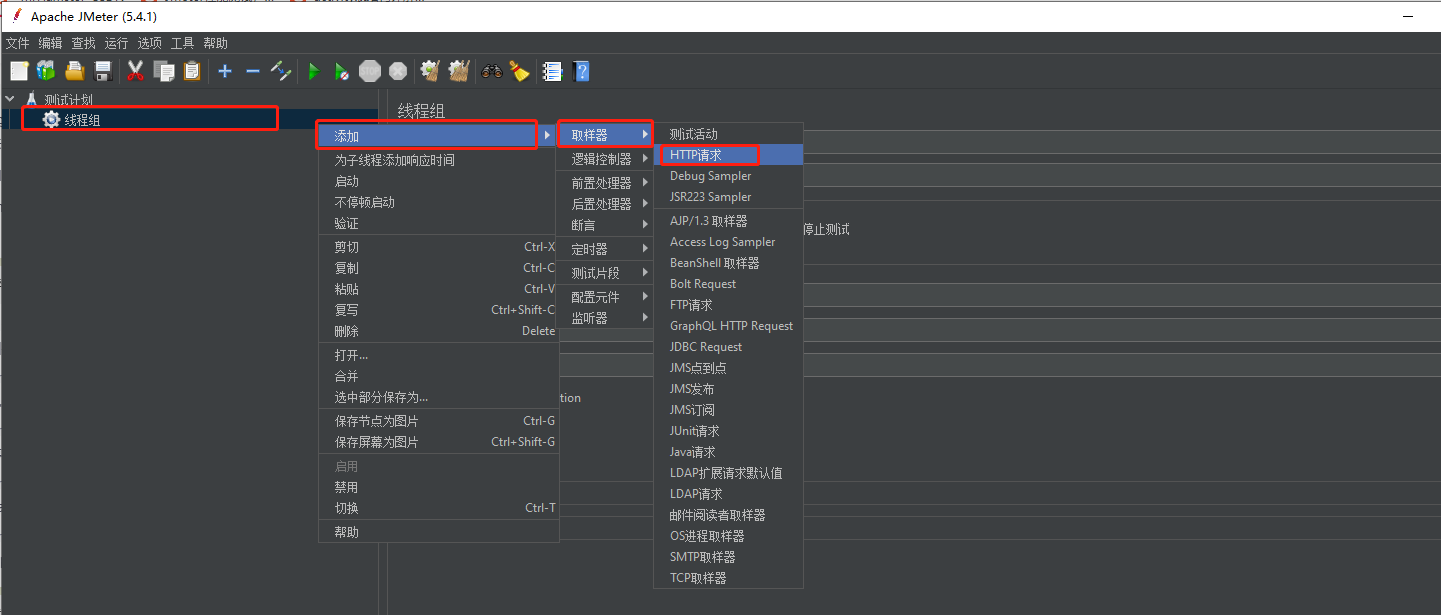Viewport: 1441px width, 615px height.
Task: Choose HTTP请求 from the sampler list
Action: (729, 155)
